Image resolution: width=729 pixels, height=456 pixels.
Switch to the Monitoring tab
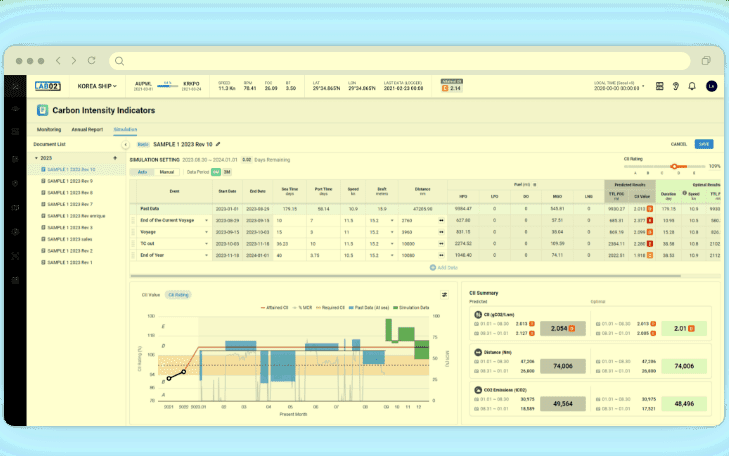pos(49,129)
